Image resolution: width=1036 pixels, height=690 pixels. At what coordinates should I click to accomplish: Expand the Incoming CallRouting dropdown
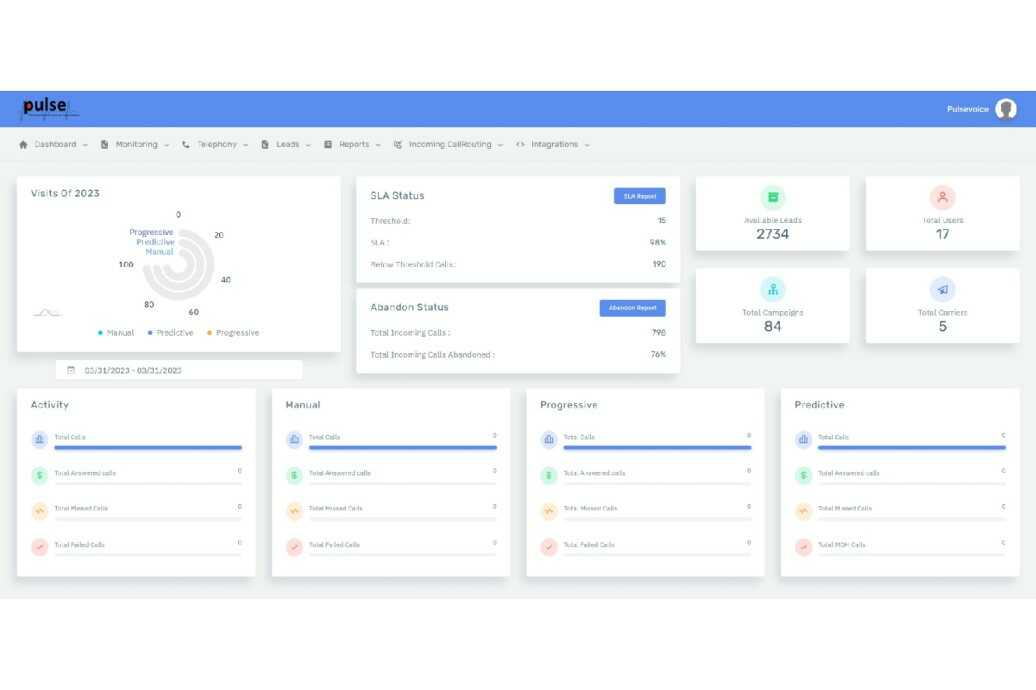(453, 143)
